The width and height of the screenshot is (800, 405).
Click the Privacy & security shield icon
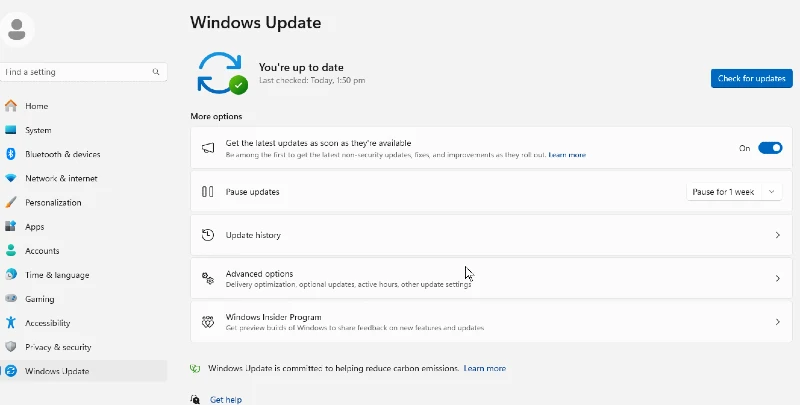(x=11, y=347)
